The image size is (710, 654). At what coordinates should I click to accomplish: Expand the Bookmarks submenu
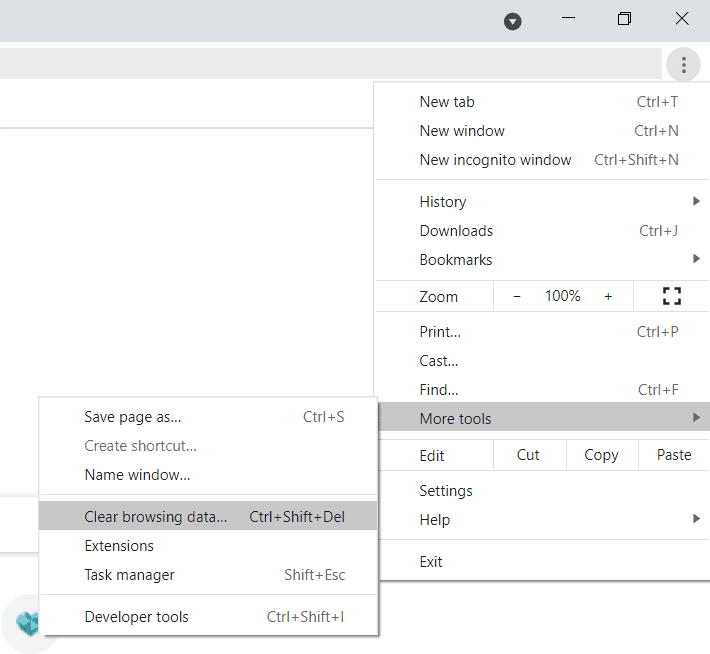point(542,260)
